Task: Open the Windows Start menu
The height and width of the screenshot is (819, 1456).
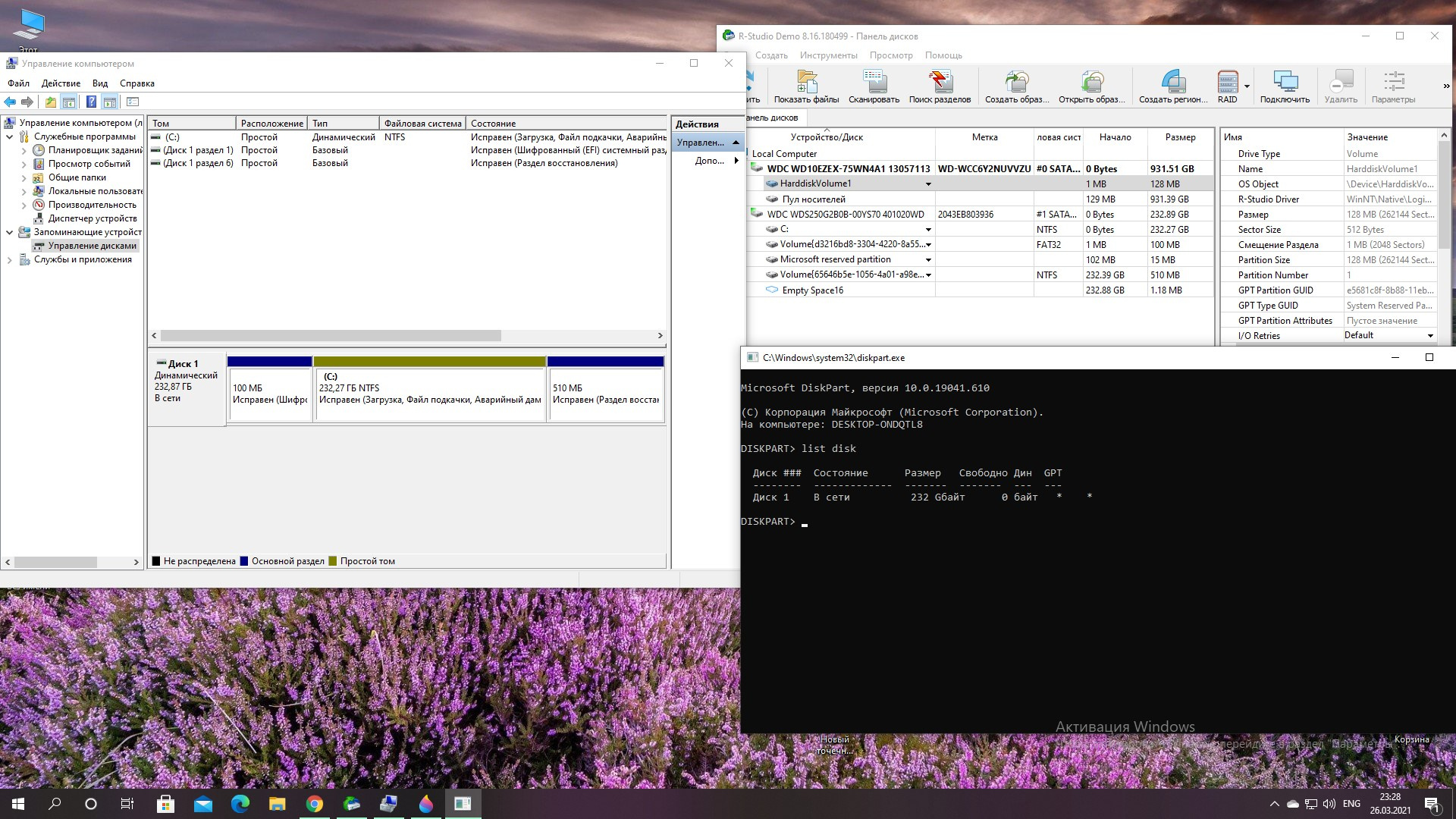Action: (x=18, y=804)
